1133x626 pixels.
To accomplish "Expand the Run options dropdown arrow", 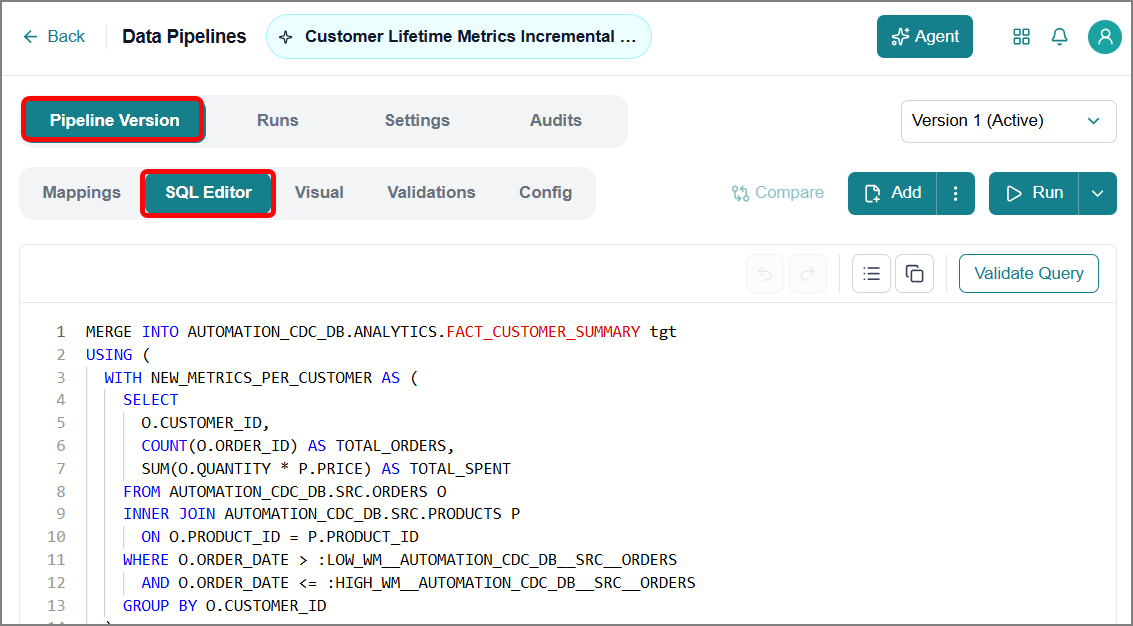I will point(1098,193).
